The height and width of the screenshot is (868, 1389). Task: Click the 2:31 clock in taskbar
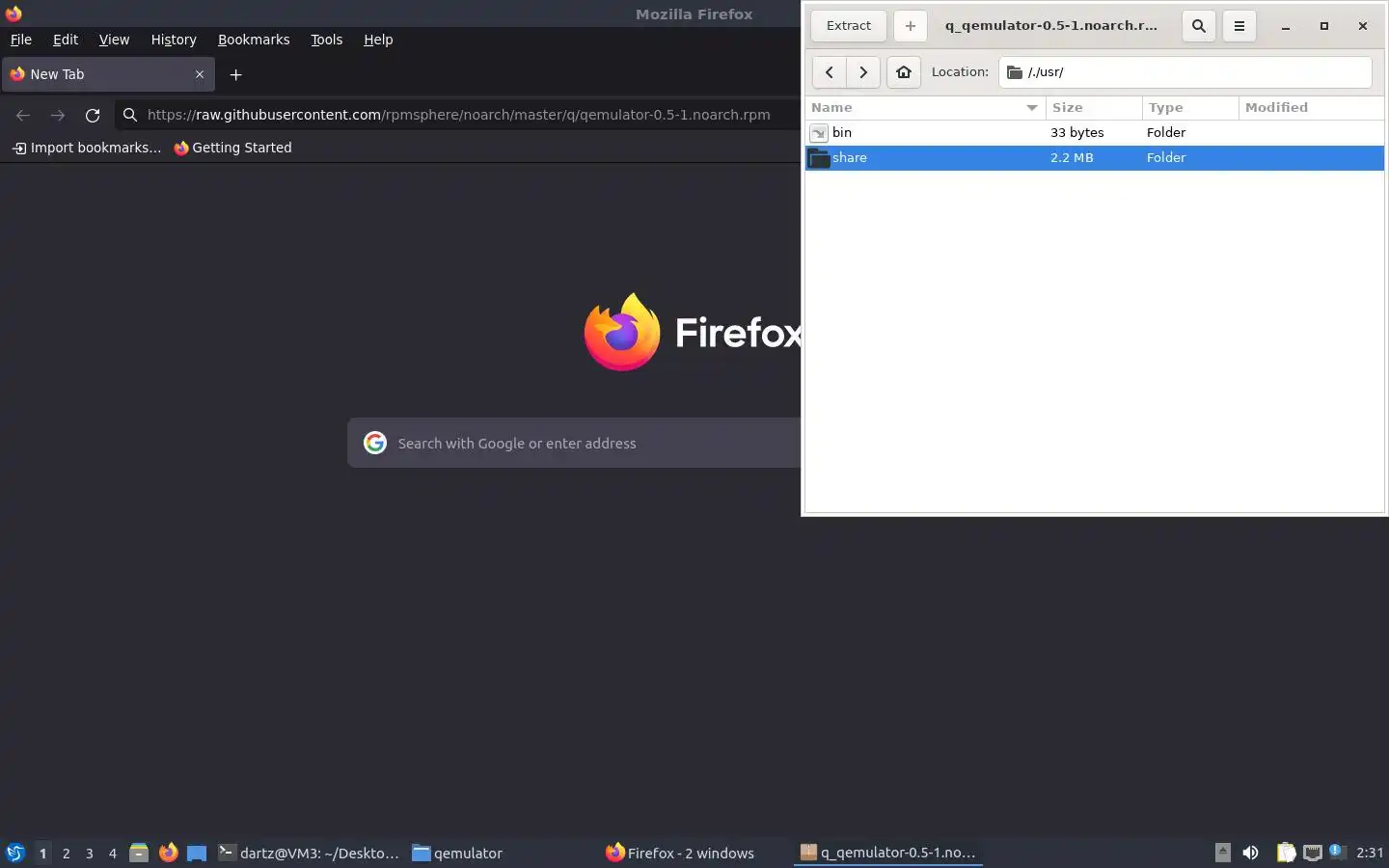pyautogui.click(x=1370, y=853)
